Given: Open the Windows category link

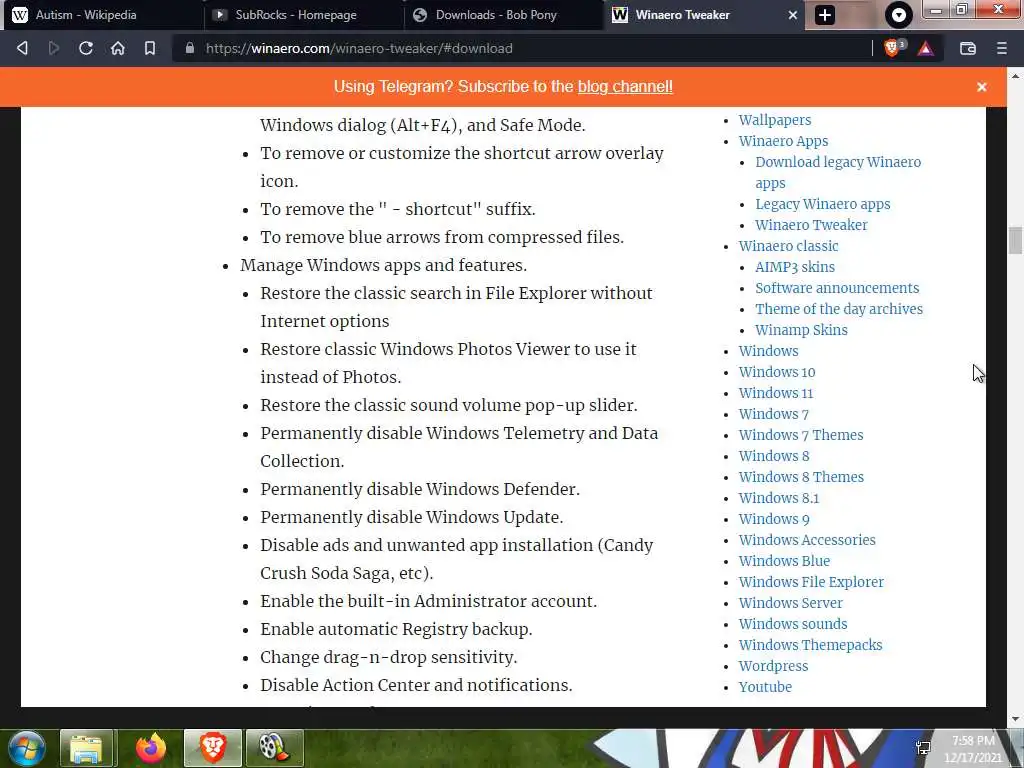Looking at the screenshot, I should tap(768, 351).
